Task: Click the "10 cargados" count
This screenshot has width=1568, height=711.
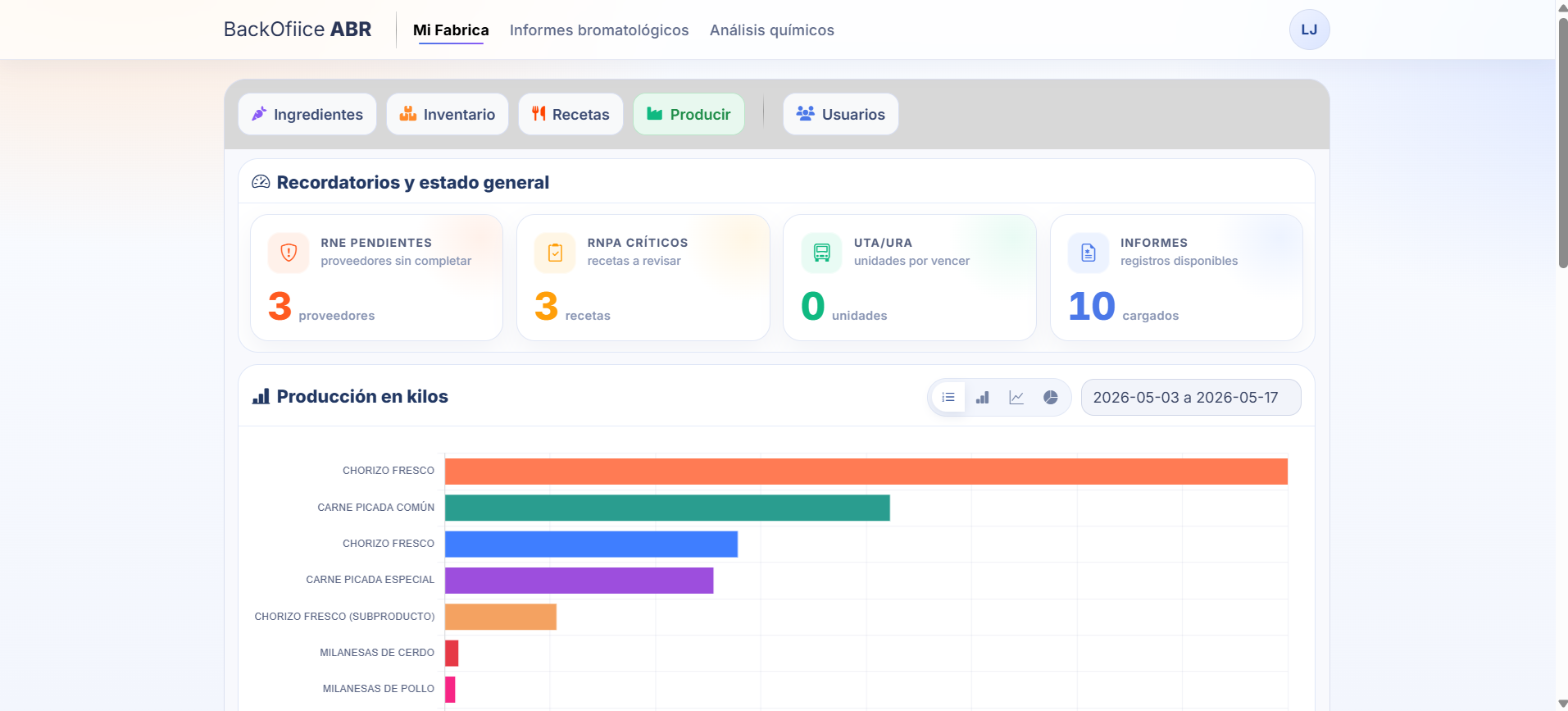Action: (1124, 307)
